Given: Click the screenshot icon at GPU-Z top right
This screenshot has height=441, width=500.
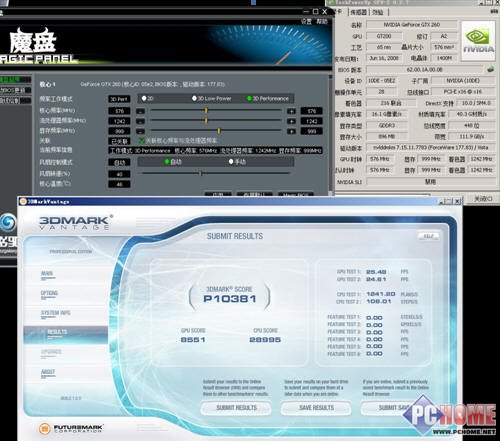Looking at the screenshot, I should click(494, 11).
